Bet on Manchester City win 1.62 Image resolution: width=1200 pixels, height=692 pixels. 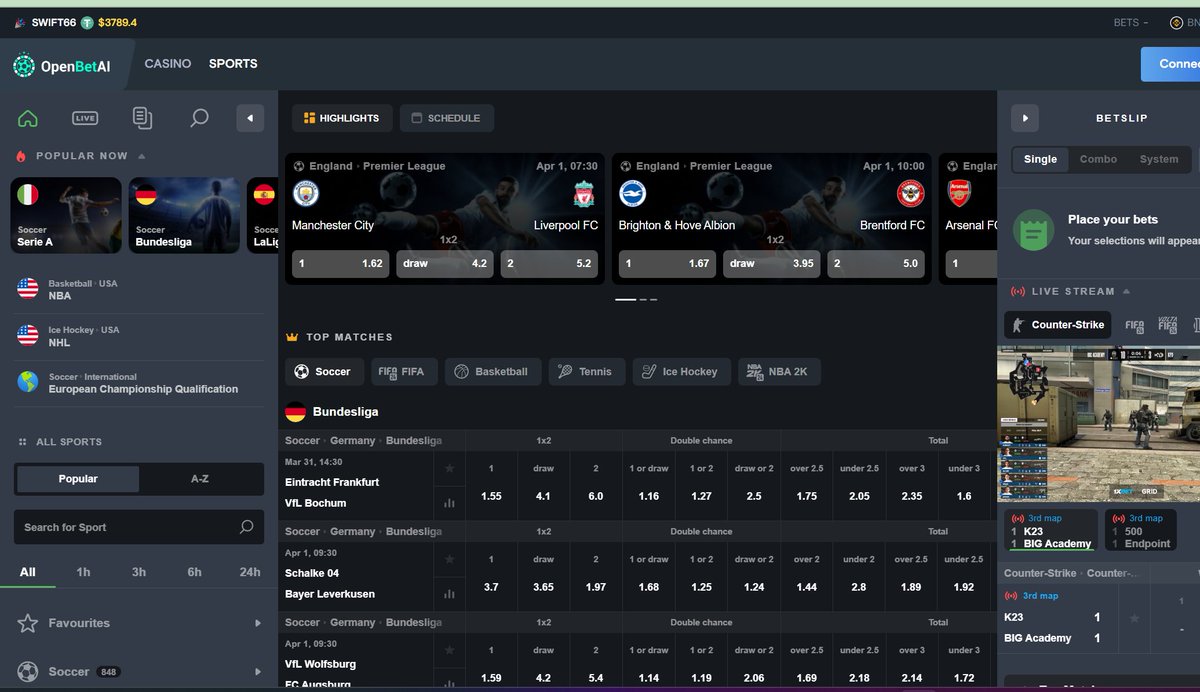pos(340,264)
